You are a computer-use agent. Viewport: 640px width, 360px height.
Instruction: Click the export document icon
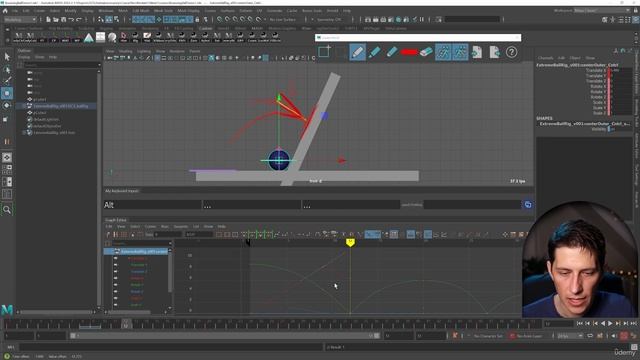point(494,52)
